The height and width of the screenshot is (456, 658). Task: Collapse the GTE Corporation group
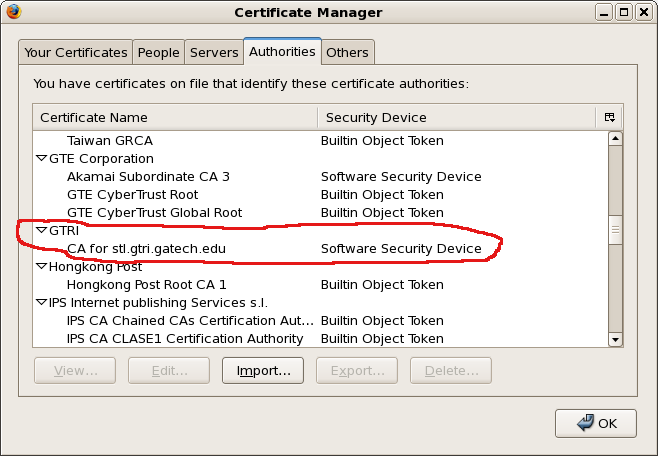coord(41,159)
